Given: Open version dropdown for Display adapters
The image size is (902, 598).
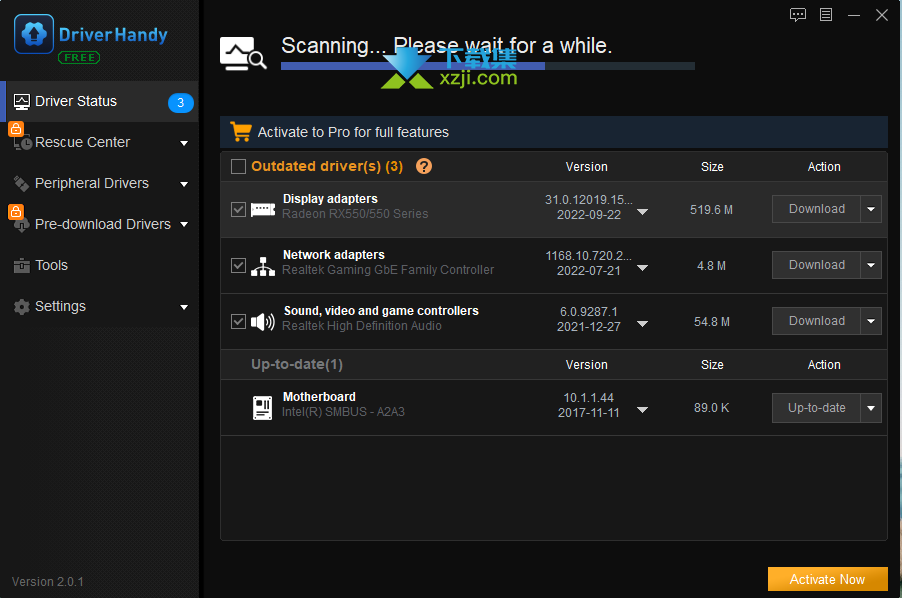Looking at the screenshot, I should pos(643,212).
